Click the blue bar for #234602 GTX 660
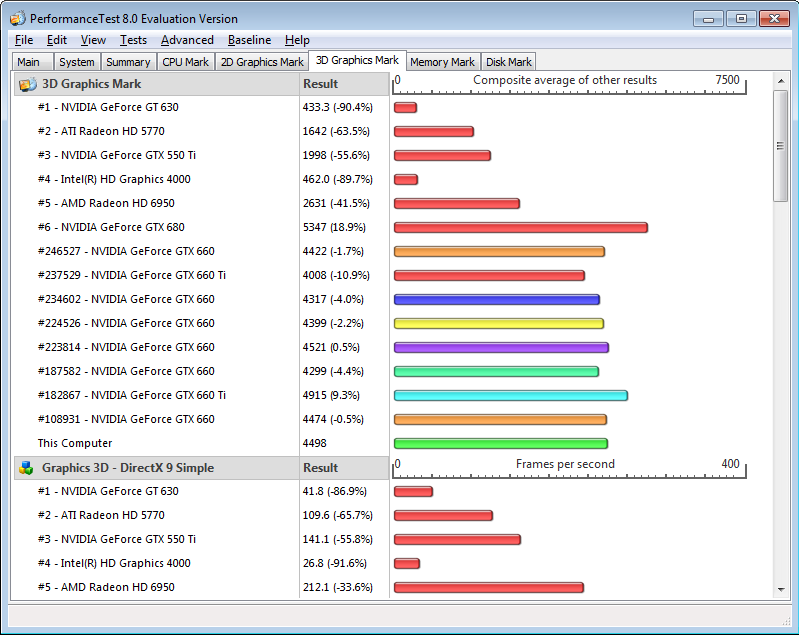799x635 pixels. [x=497, y=299]
